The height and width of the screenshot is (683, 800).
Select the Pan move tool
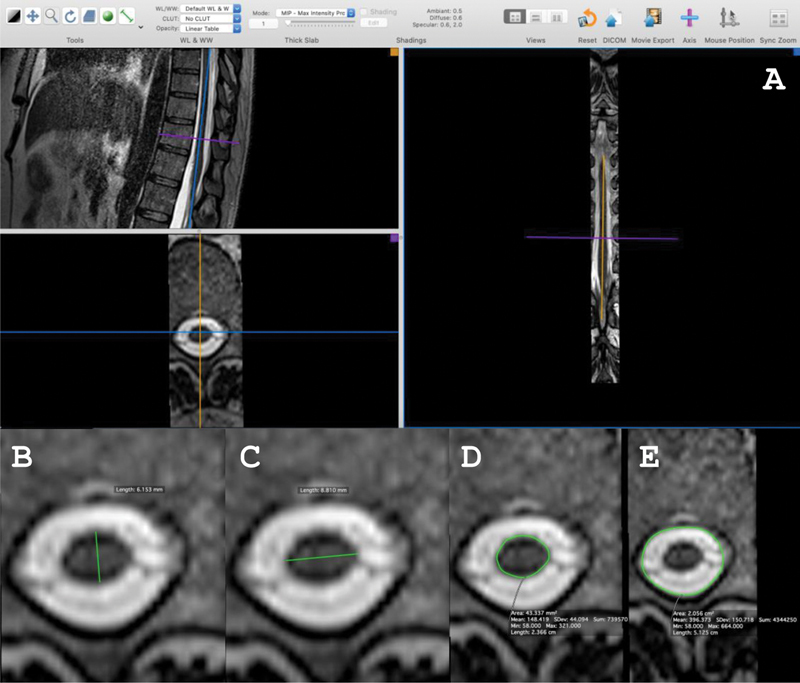[x=32, y=16]
